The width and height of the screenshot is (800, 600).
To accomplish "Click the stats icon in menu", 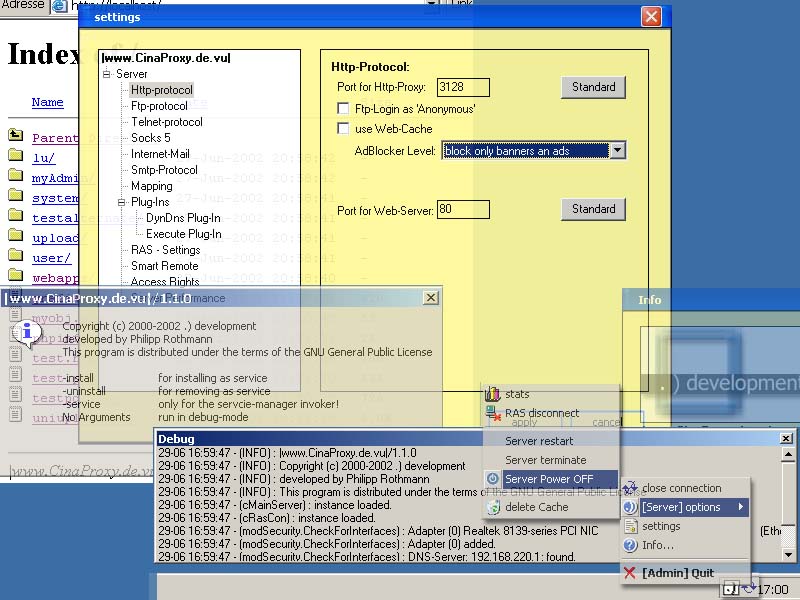I will coord(492,394).
